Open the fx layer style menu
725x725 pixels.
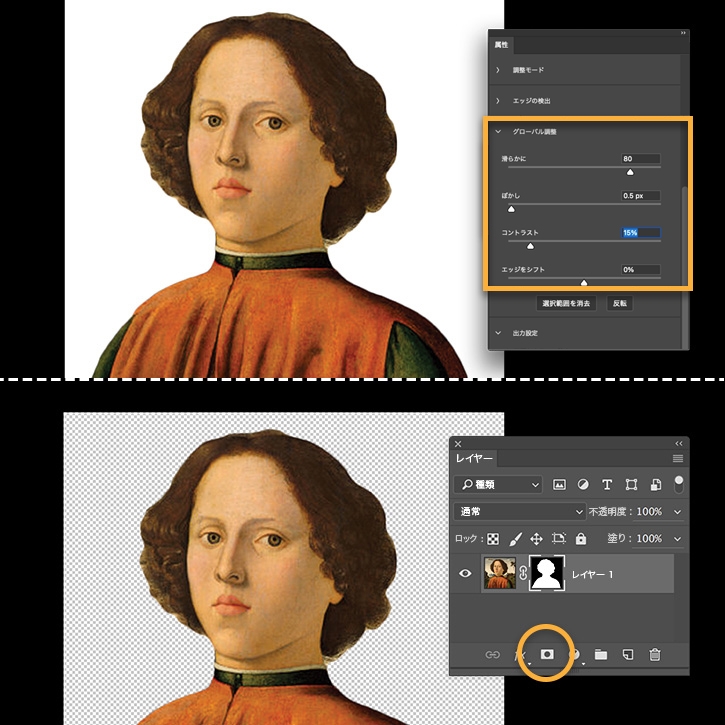point(520,655)
